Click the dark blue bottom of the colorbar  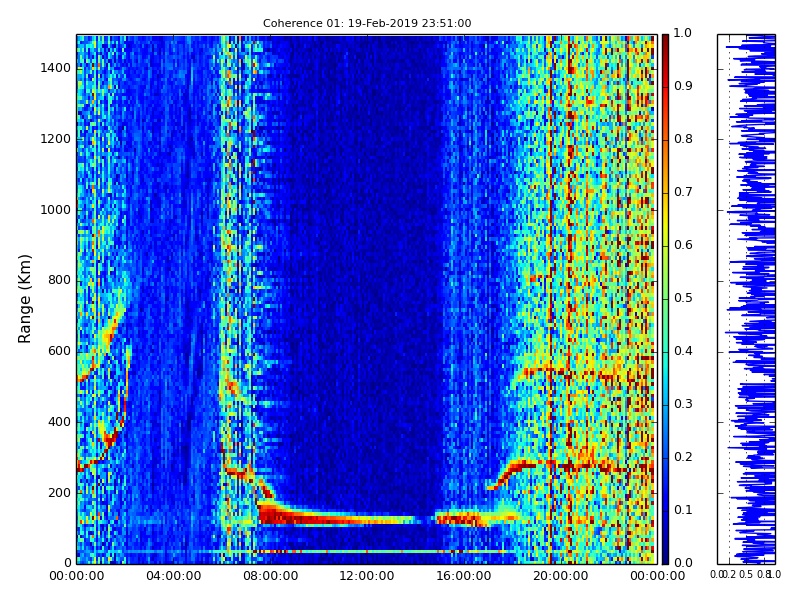[665, 554]
